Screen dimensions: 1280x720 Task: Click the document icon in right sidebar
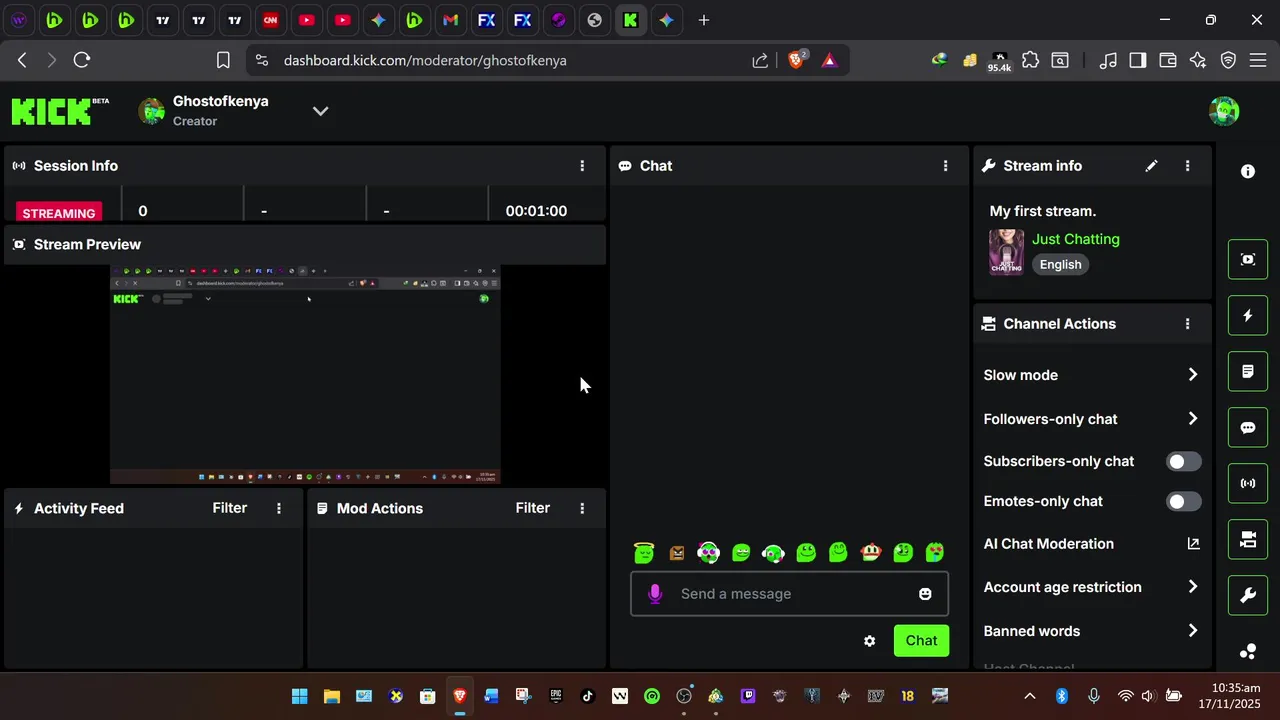pyautogui.click(x=1248, y=371)
